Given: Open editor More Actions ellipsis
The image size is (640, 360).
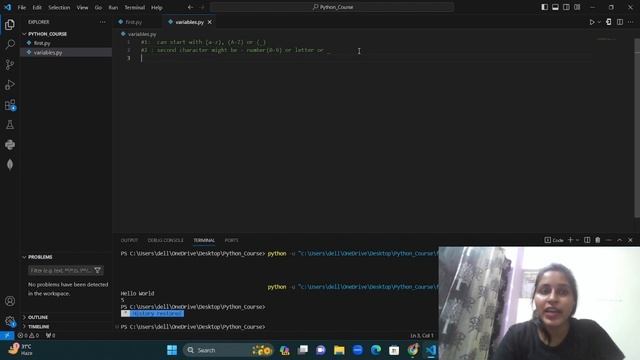Looking at the screenshot, I should tap(630, 22).
